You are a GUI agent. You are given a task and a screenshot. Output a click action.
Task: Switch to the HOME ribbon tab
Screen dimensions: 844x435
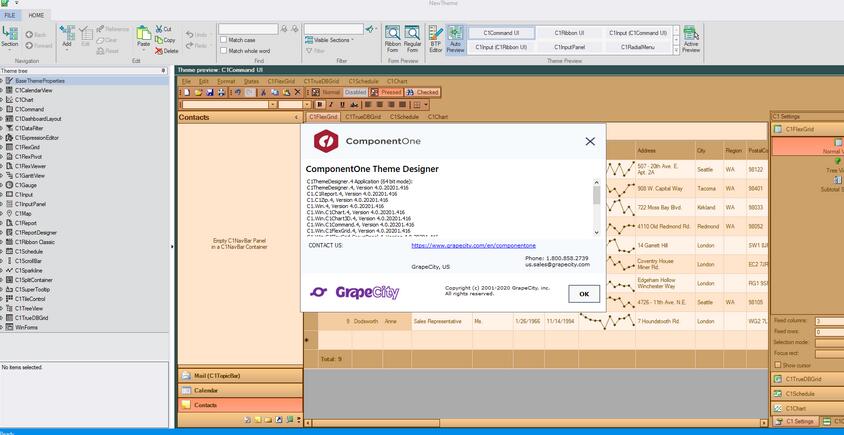[36, 16]
